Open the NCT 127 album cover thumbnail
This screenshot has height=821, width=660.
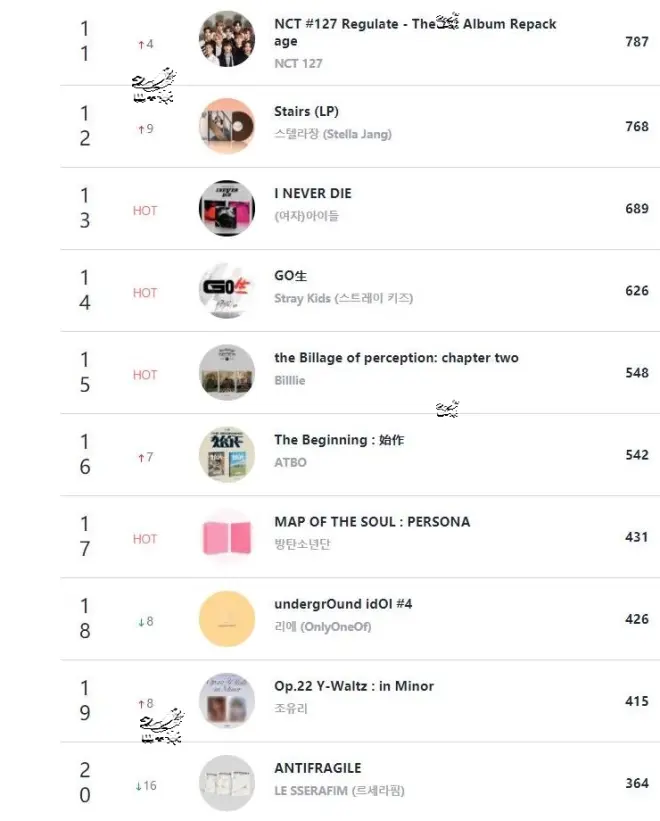pyautogui.click(x=227, y=40)
